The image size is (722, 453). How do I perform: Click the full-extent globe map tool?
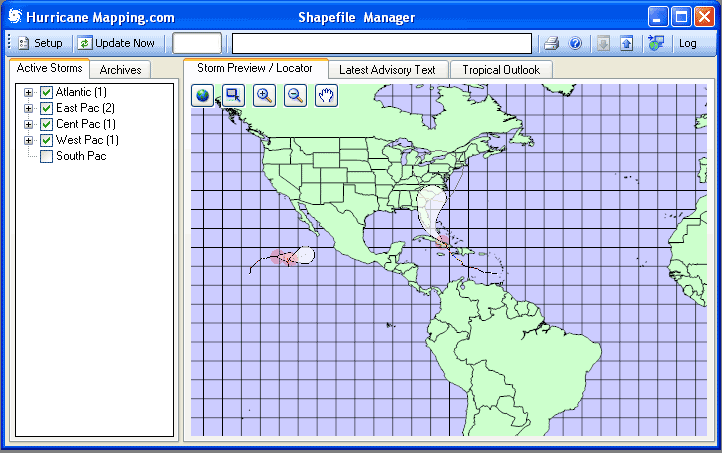coord(203,96)
